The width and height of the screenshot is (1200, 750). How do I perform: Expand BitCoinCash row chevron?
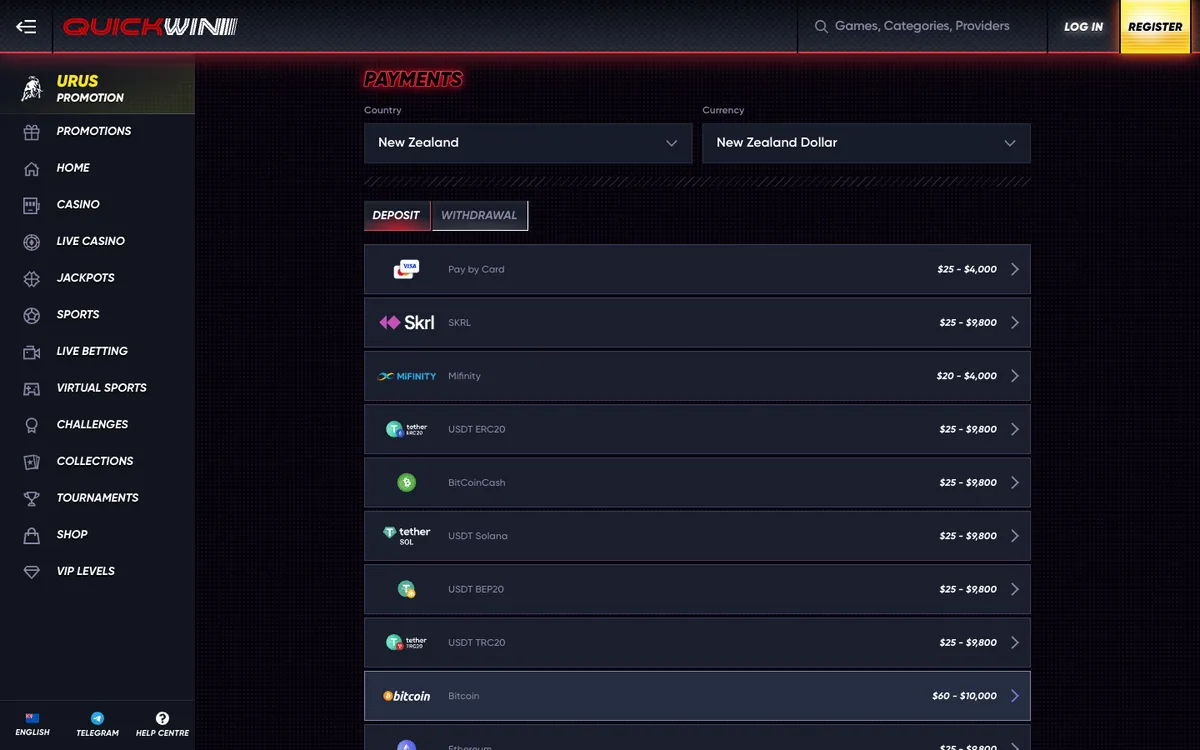[x=1015, y=483]
